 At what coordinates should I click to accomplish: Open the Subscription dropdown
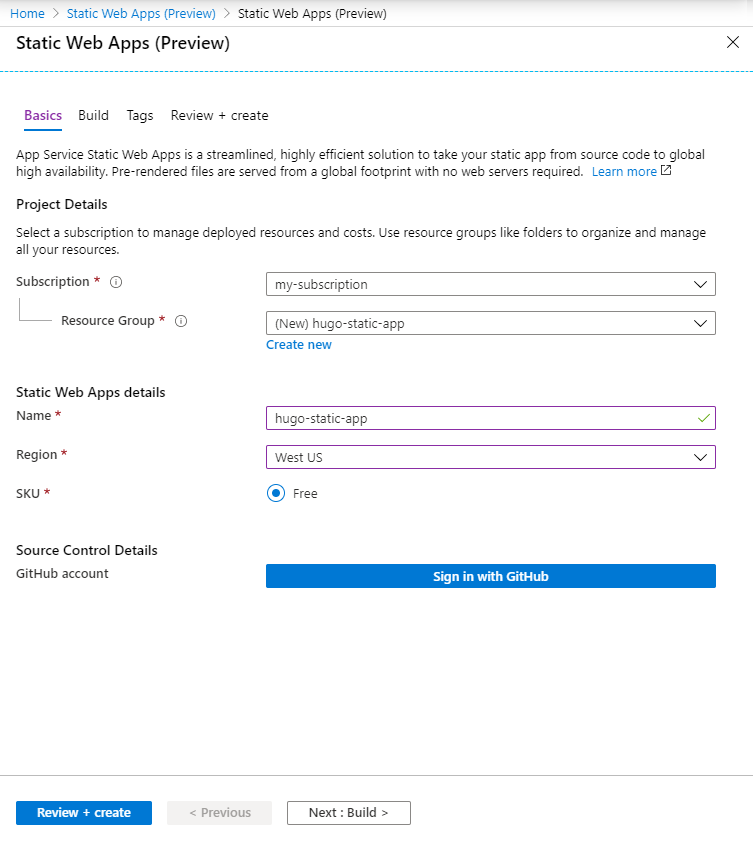click(x=491, y=284)
